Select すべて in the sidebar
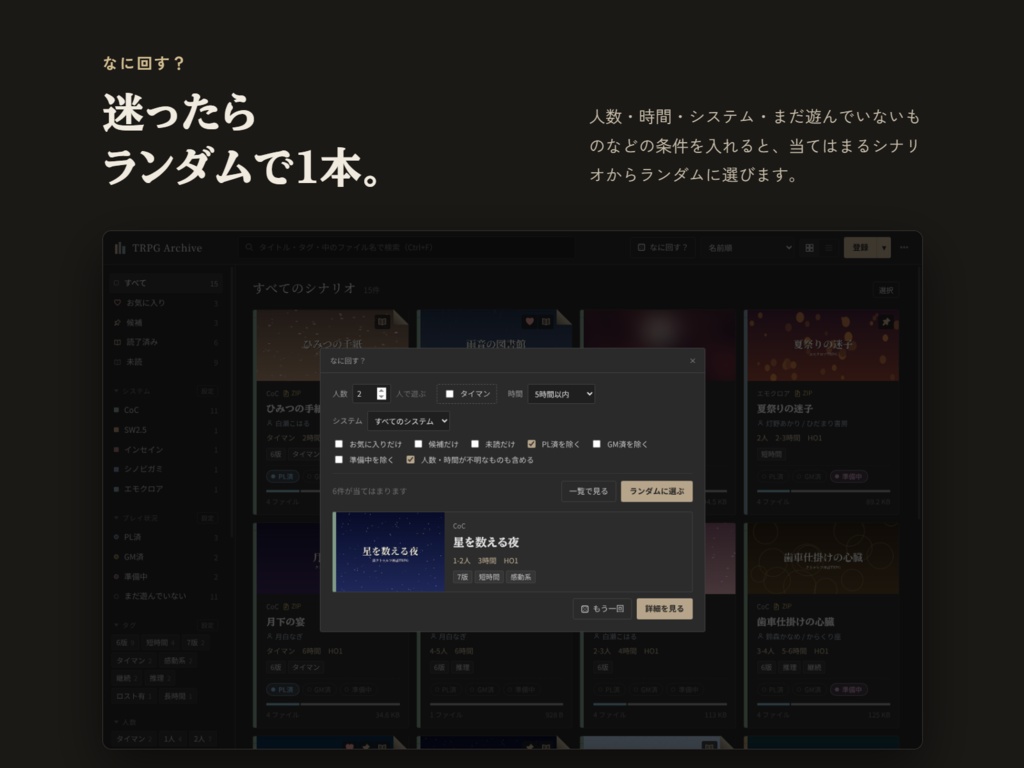Viewport: 1024px width, 768px height. click(166, 283)
